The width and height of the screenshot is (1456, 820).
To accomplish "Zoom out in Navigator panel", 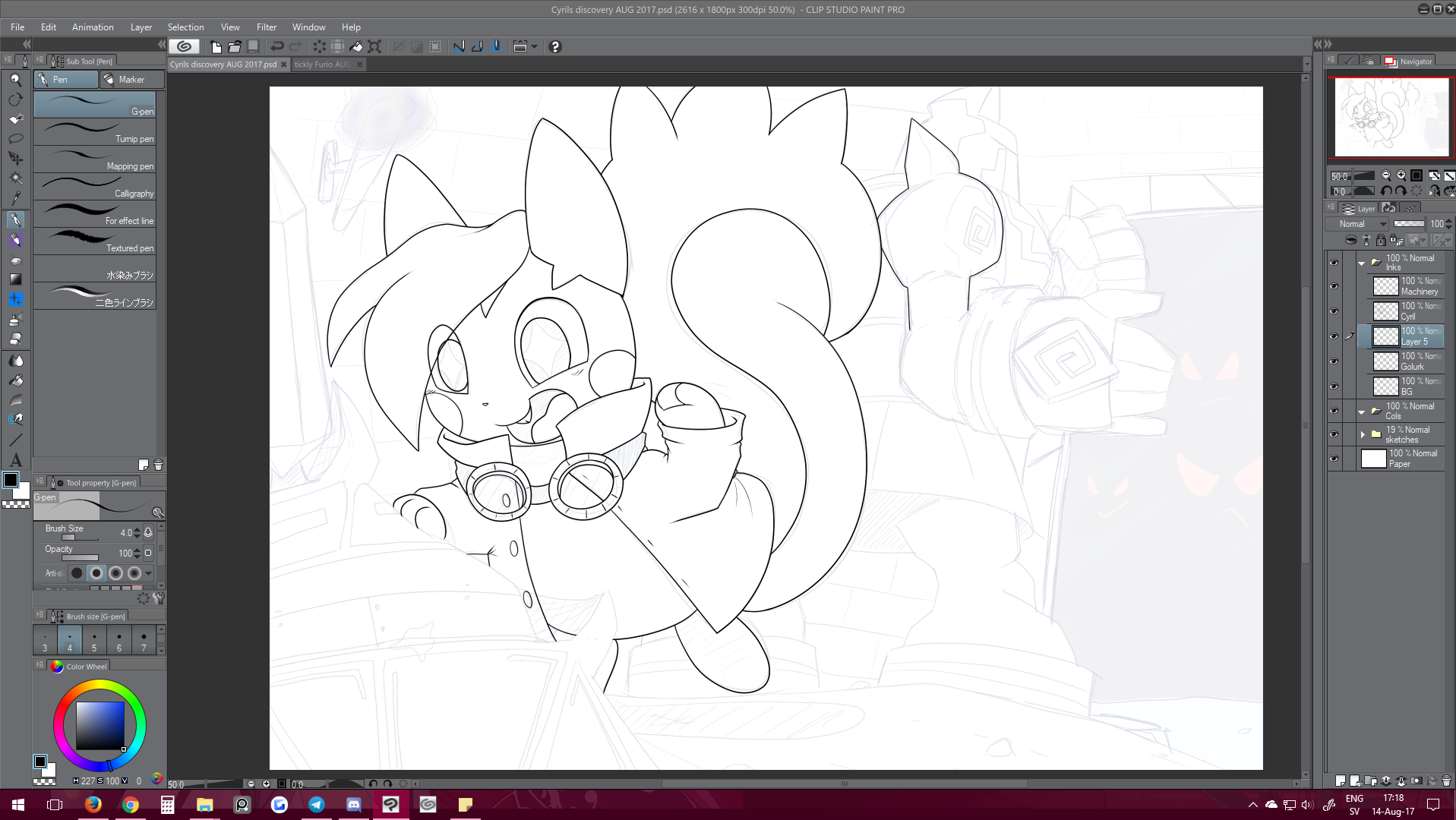I will 1386,175.
